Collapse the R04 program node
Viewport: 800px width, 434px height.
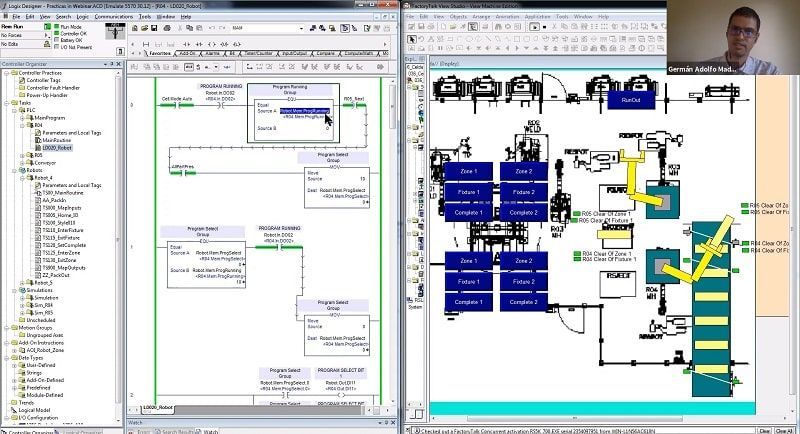tap(22, 125)
